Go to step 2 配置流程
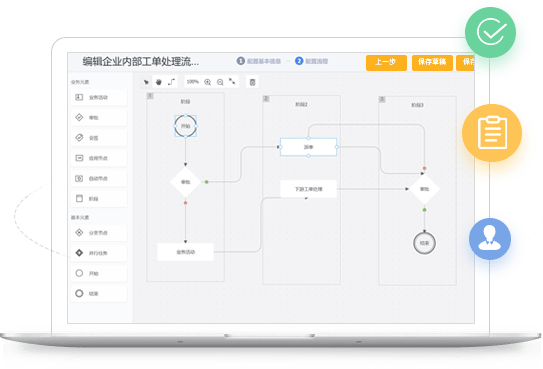This screenshot has height=369, width=543. coord(311,61)
